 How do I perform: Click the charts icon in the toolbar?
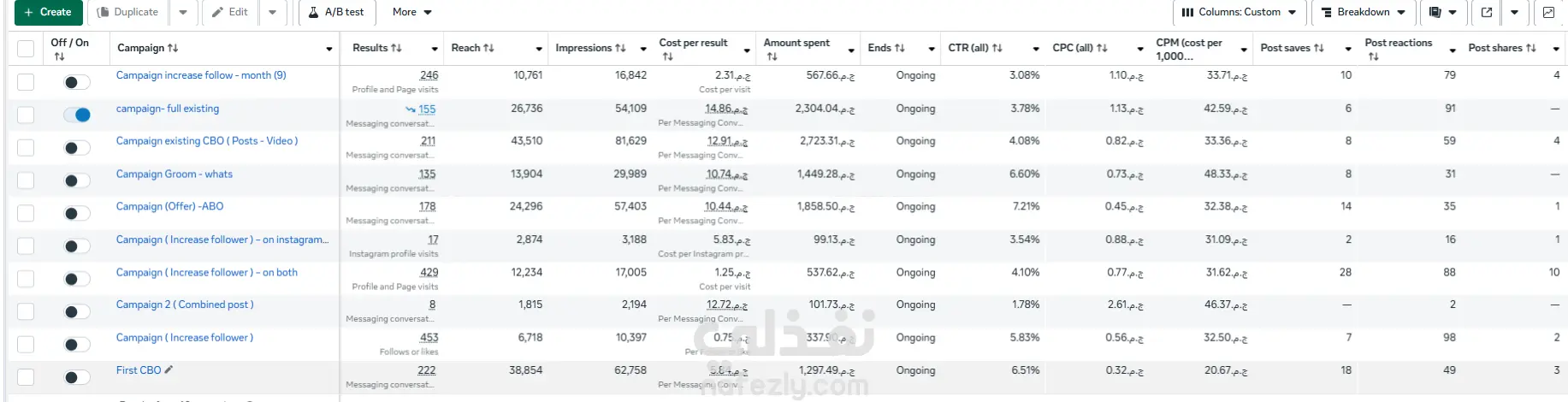1548,12
